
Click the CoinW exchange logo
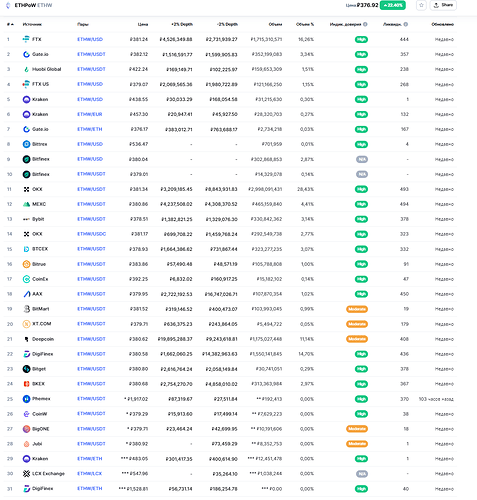pos(26,414)
